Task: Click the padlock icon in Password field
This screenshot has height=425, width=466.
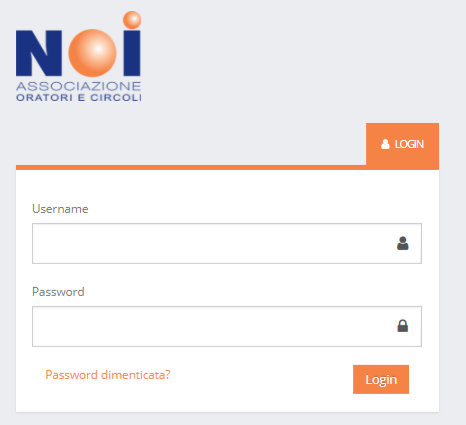Action: (x=403, y=326)
